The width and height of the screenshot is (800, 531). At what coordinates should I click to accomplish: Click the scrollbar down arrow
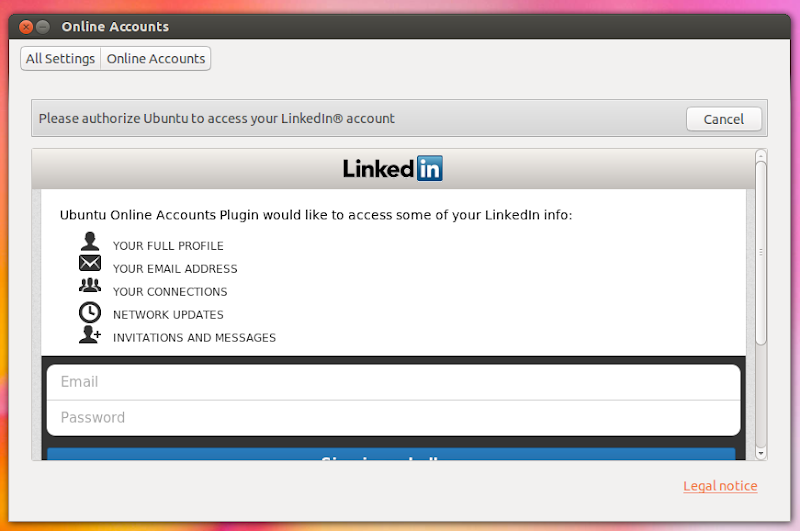(761, 453)
